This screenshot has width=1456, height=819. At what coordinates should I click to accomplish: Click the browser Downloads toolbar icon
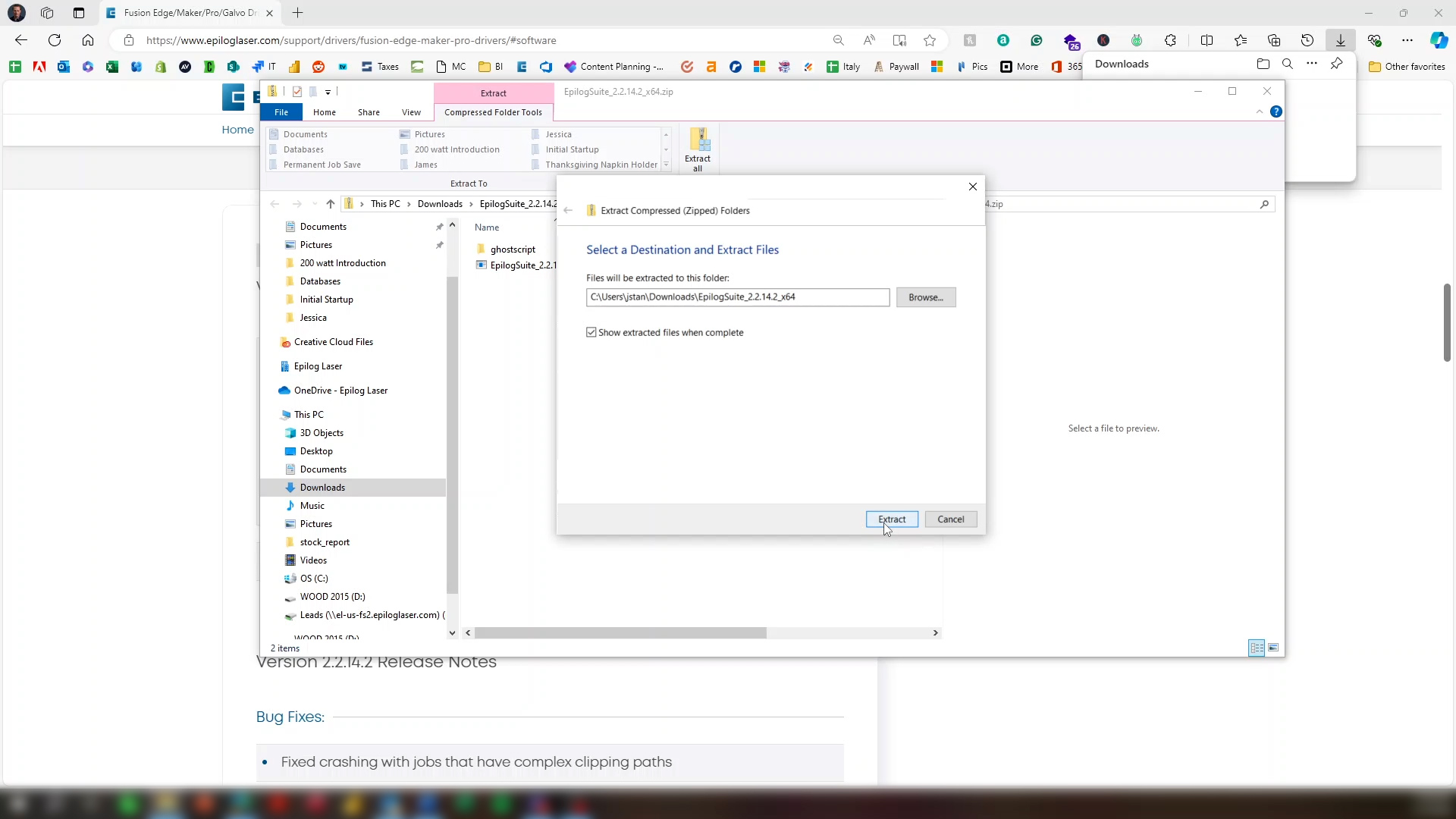[1340, 40]
